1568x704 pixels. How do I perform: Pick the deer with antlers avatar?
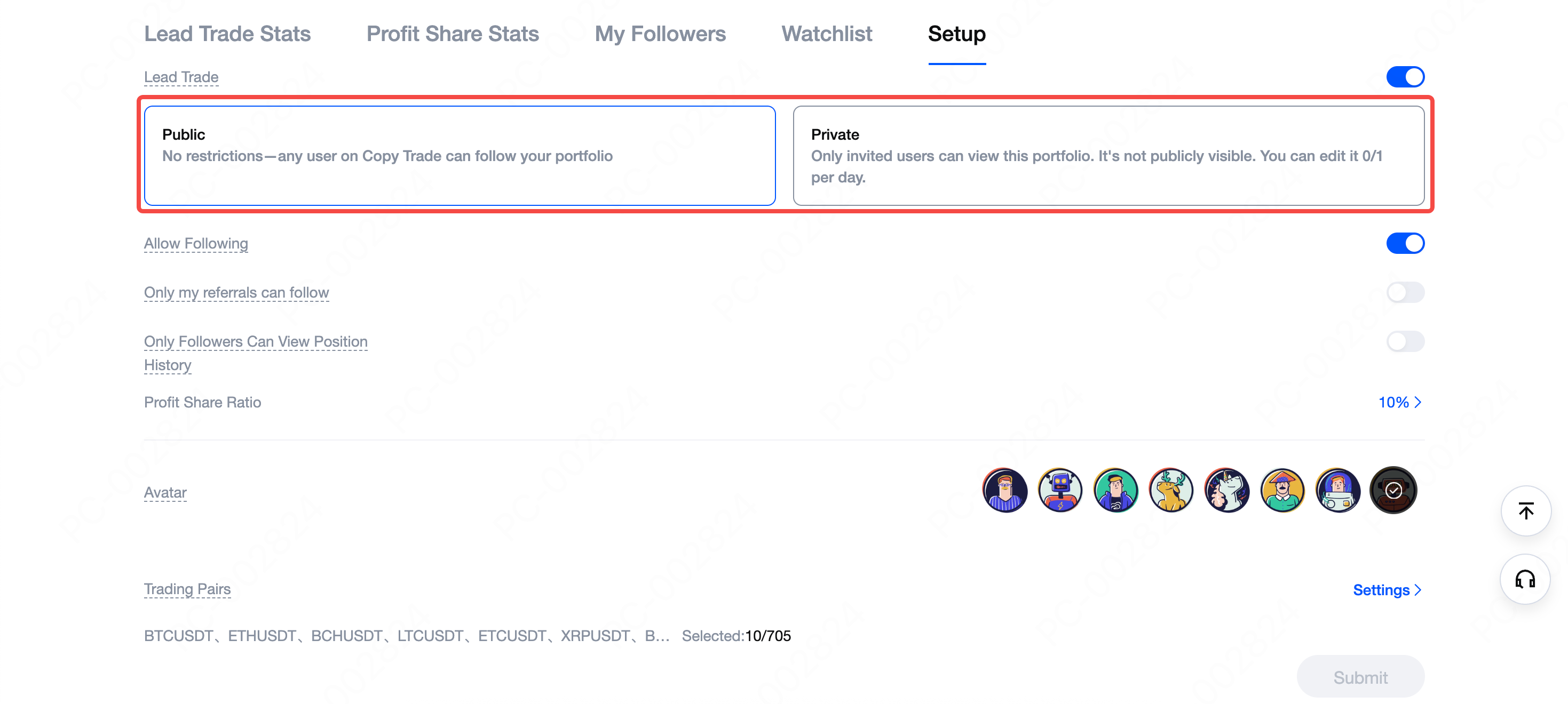[1170, 491]
